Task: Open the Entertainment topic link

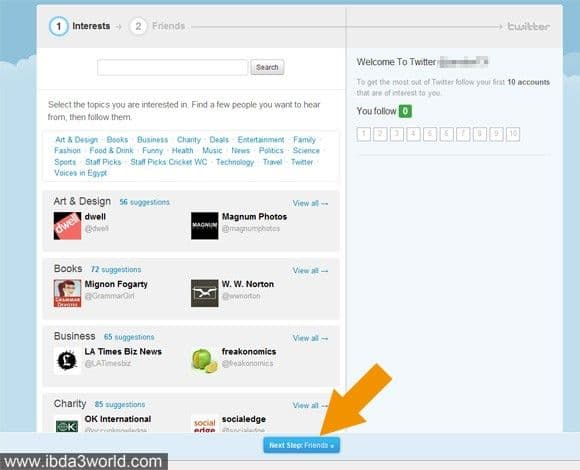Action: point(261,140)
